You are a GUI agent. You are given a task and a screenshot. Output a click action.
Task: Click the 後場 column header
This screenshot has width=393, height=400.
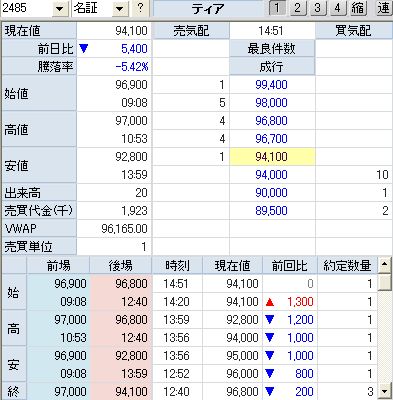[x=121, y=266]
